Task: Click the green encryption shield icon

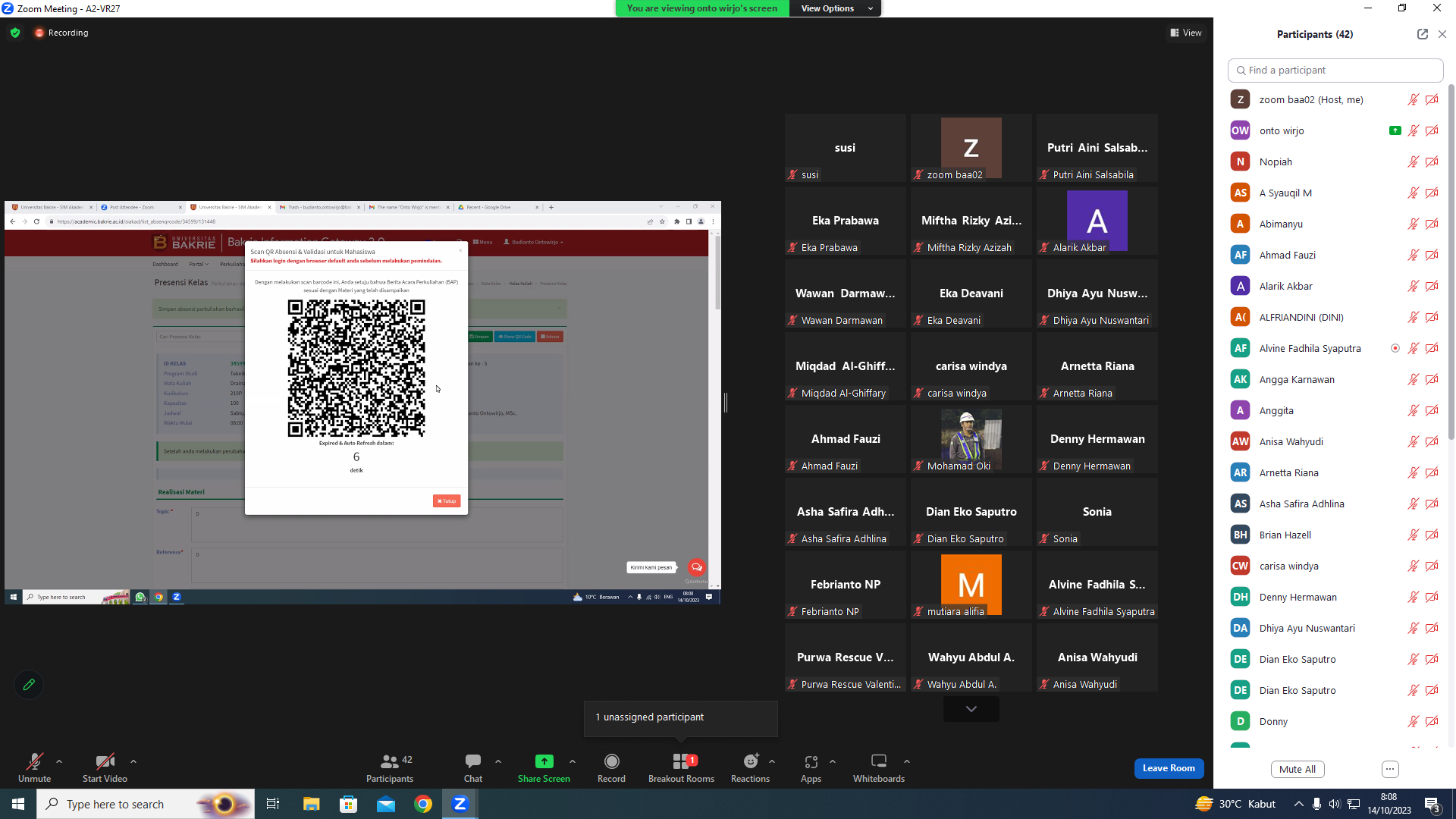Action: tap(15, 33)
